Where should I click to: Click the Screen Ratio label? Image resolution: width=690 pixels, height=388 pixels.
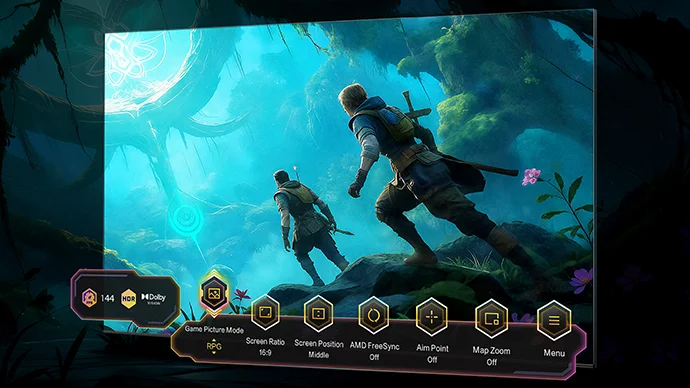[265, 341]
